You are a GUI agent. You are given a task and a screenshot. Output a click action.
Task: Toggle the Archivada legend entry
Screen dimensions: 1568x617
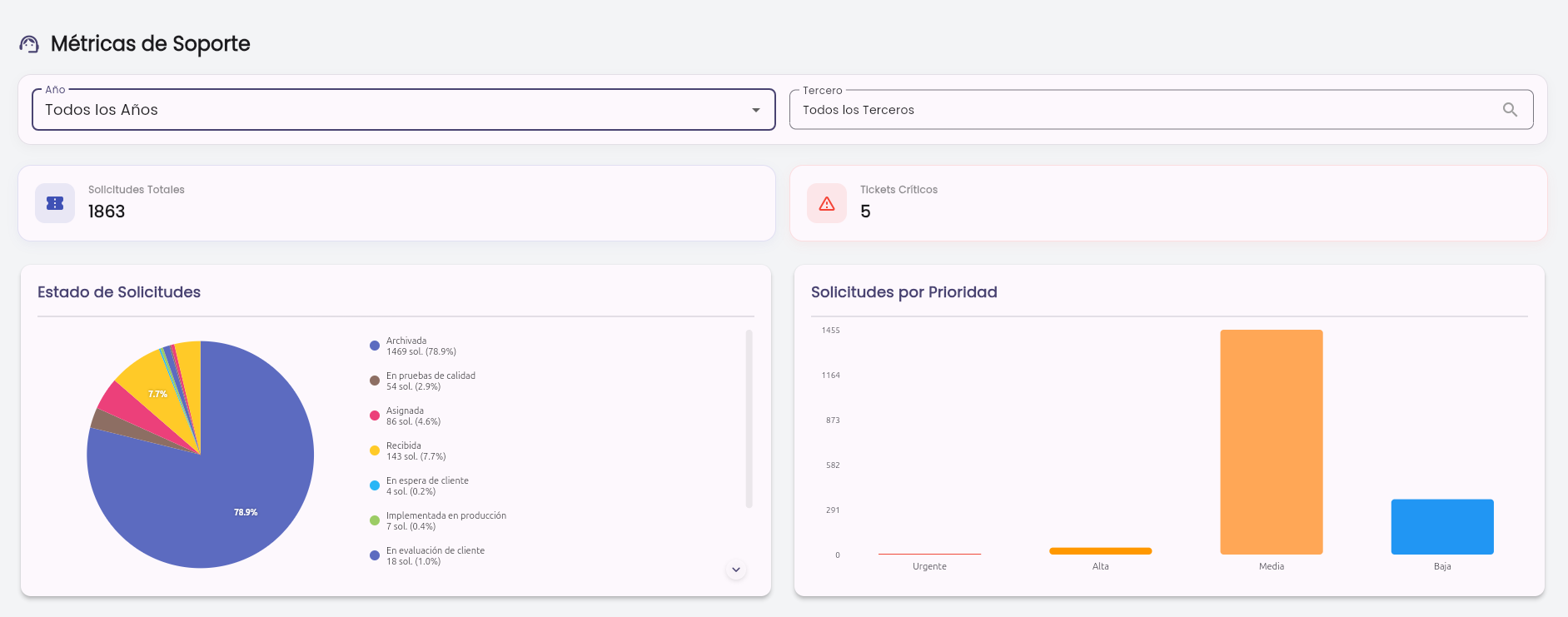tap(413, 346)
